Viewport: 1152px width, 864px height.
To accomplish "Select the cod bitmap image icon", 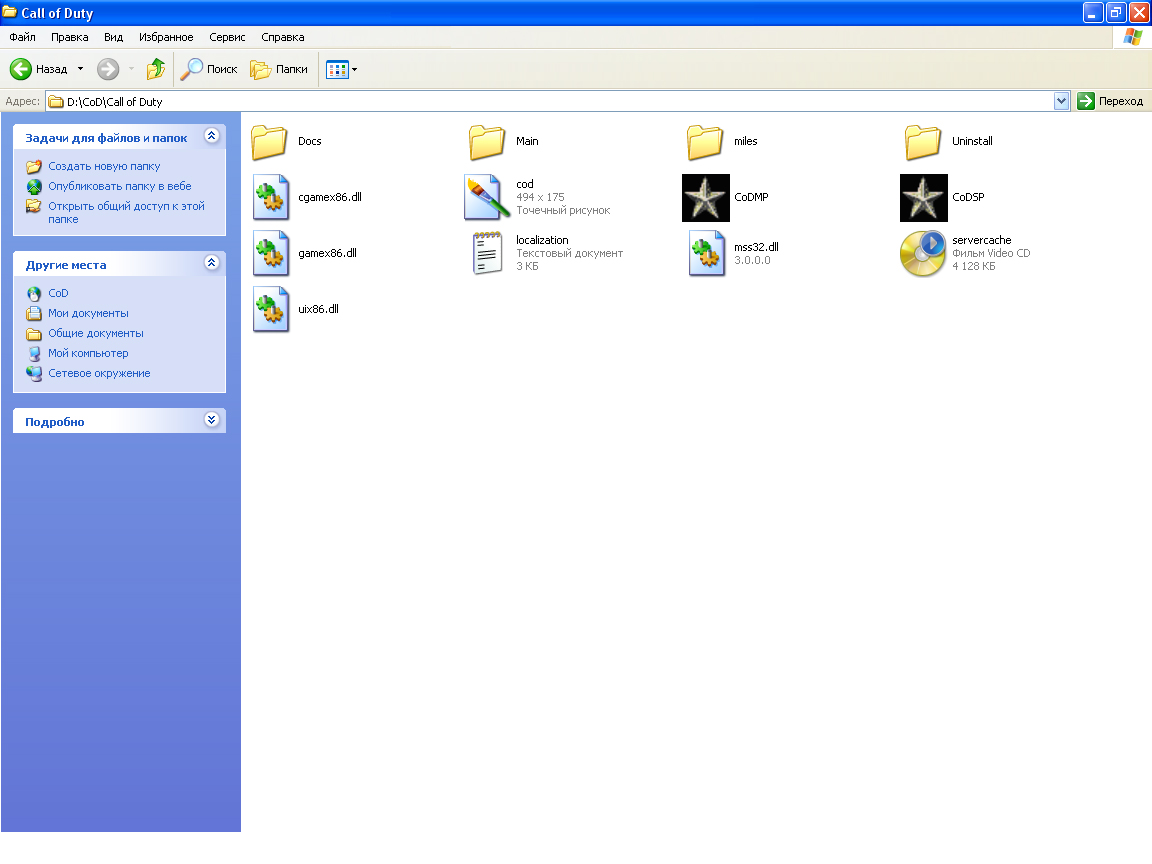I will click(x=487, y=198).
